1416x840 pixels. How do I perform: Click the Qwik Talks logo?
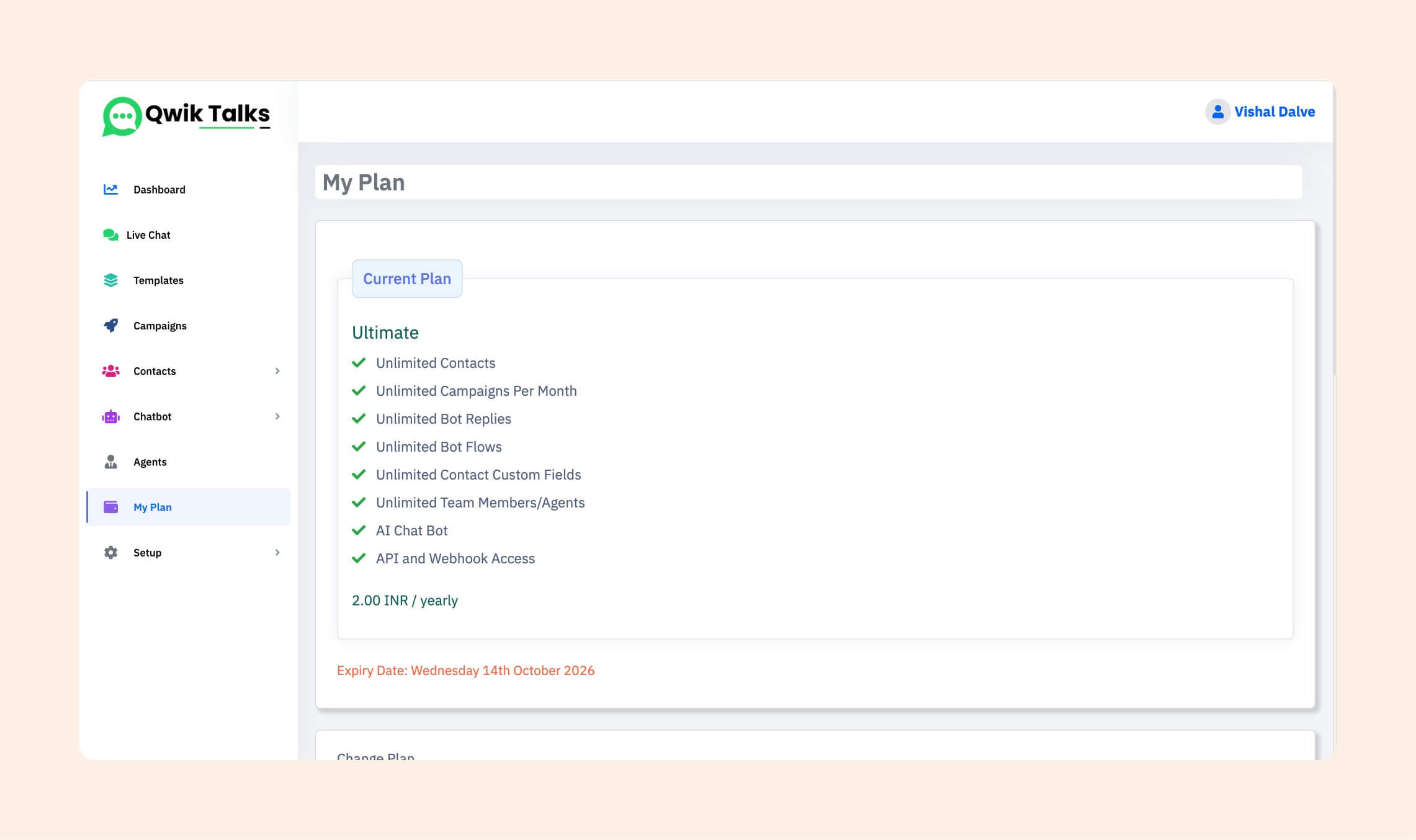(186, 115)
